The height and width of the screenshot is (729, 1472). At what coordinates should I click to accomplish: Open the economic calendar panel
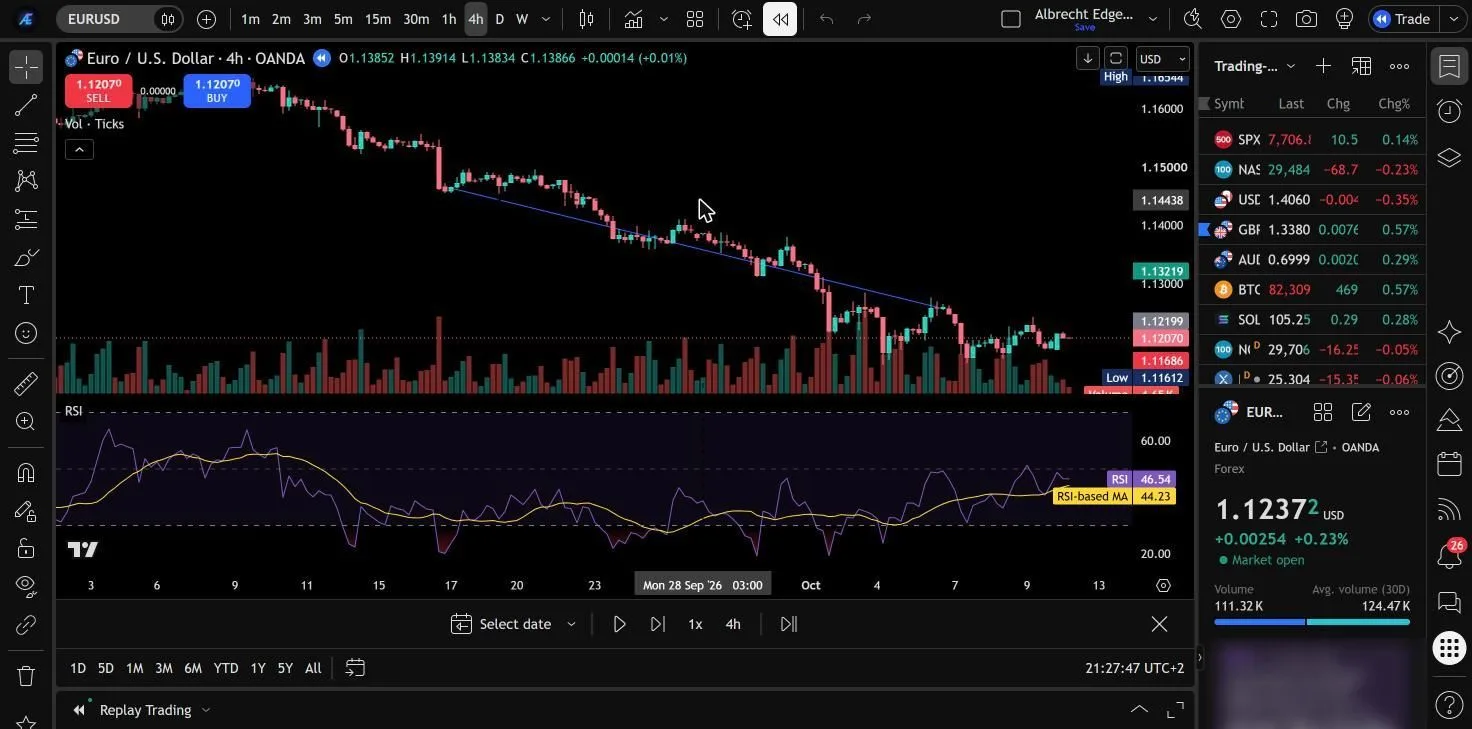[x=1449, y=464]
